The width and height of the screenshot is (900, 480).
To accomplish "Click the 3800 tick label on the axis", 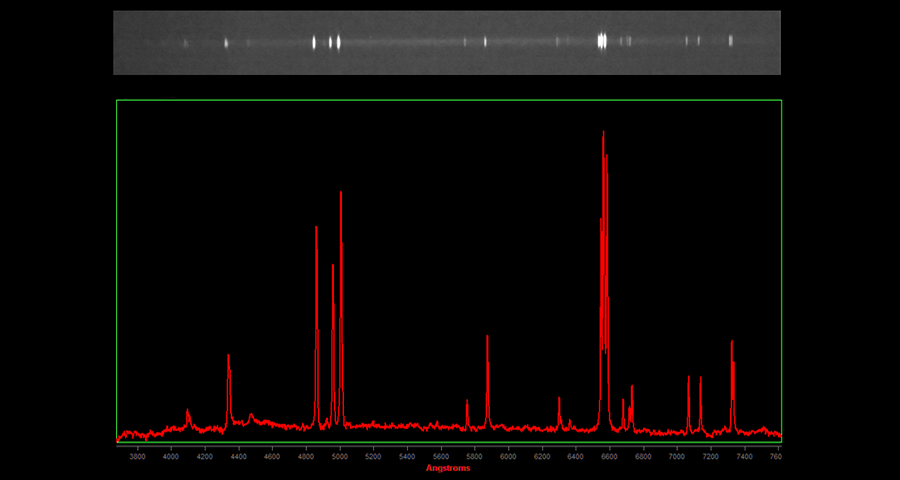I will coord(138,456).
